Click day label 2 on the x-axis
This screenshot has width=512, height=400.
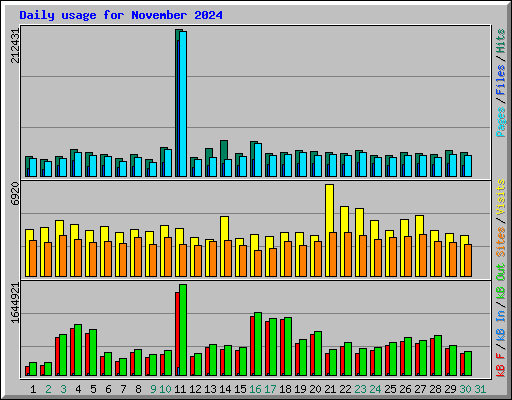point(48,389)
